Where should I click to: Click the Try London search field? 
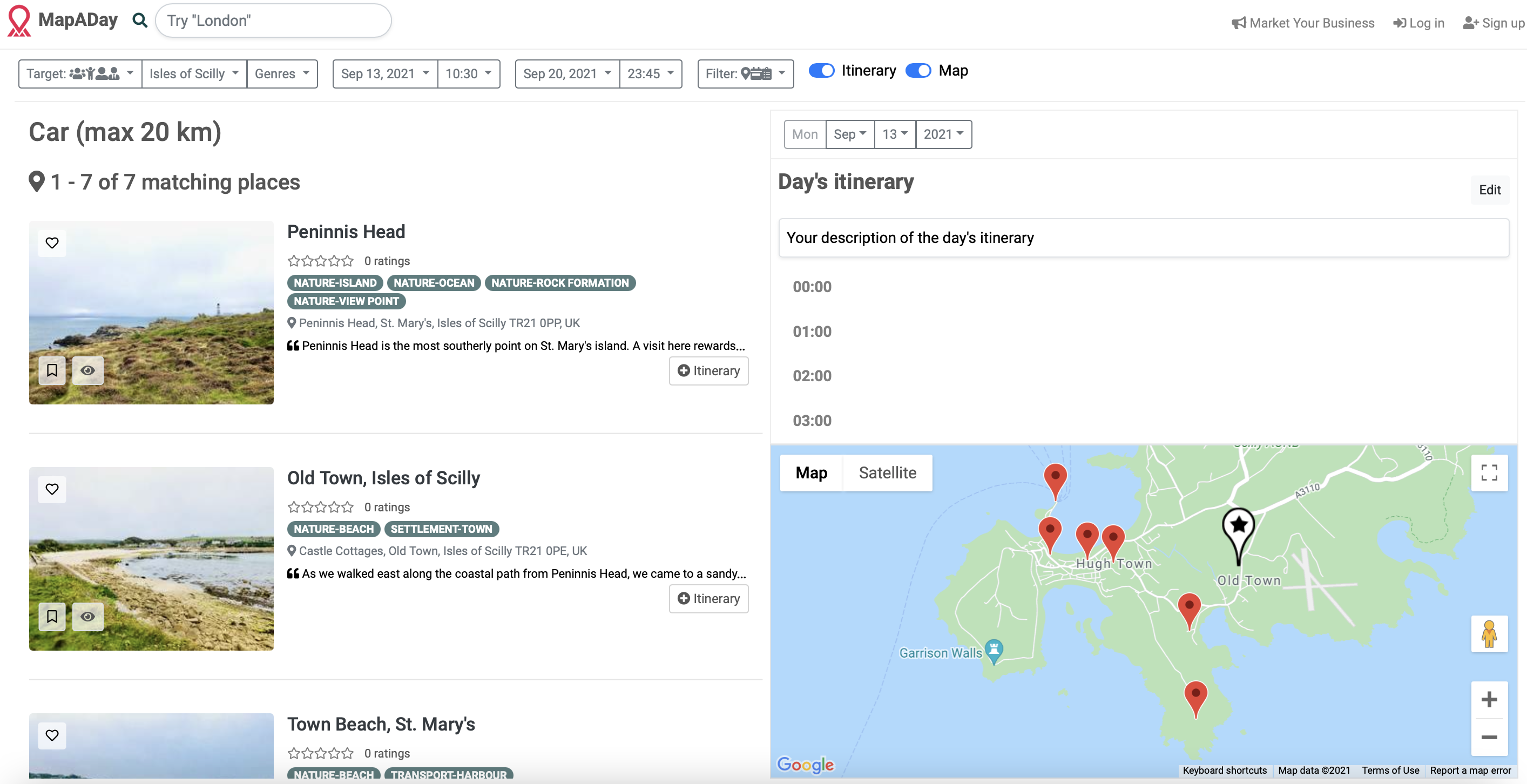[273, 21]
